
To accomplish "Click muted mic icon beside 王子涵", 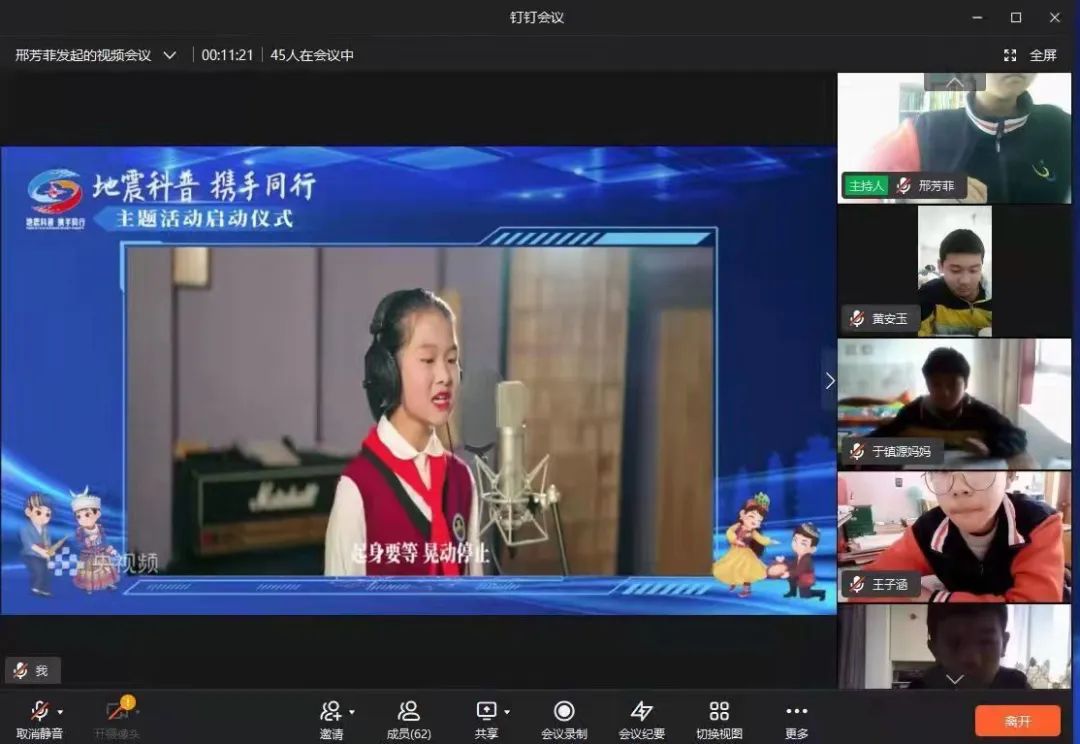I will (857, 584).
